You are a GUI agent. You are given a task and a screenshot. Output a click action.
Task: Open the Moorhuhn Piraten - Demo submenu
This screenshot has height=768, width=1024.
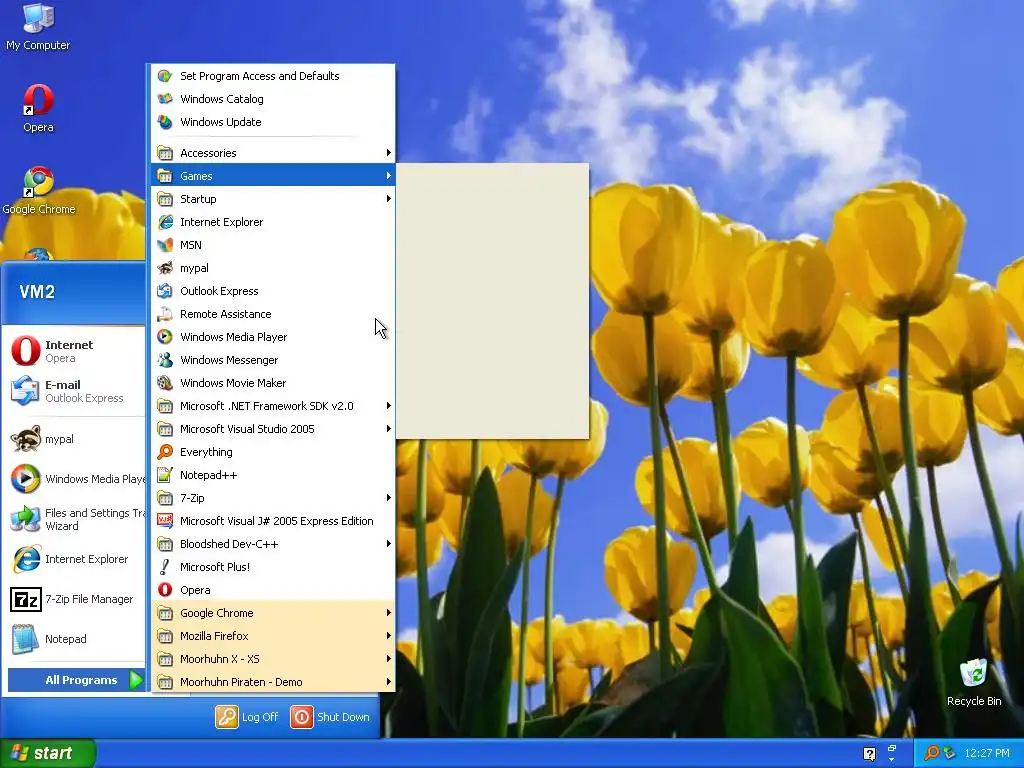(x=273, y=682)
